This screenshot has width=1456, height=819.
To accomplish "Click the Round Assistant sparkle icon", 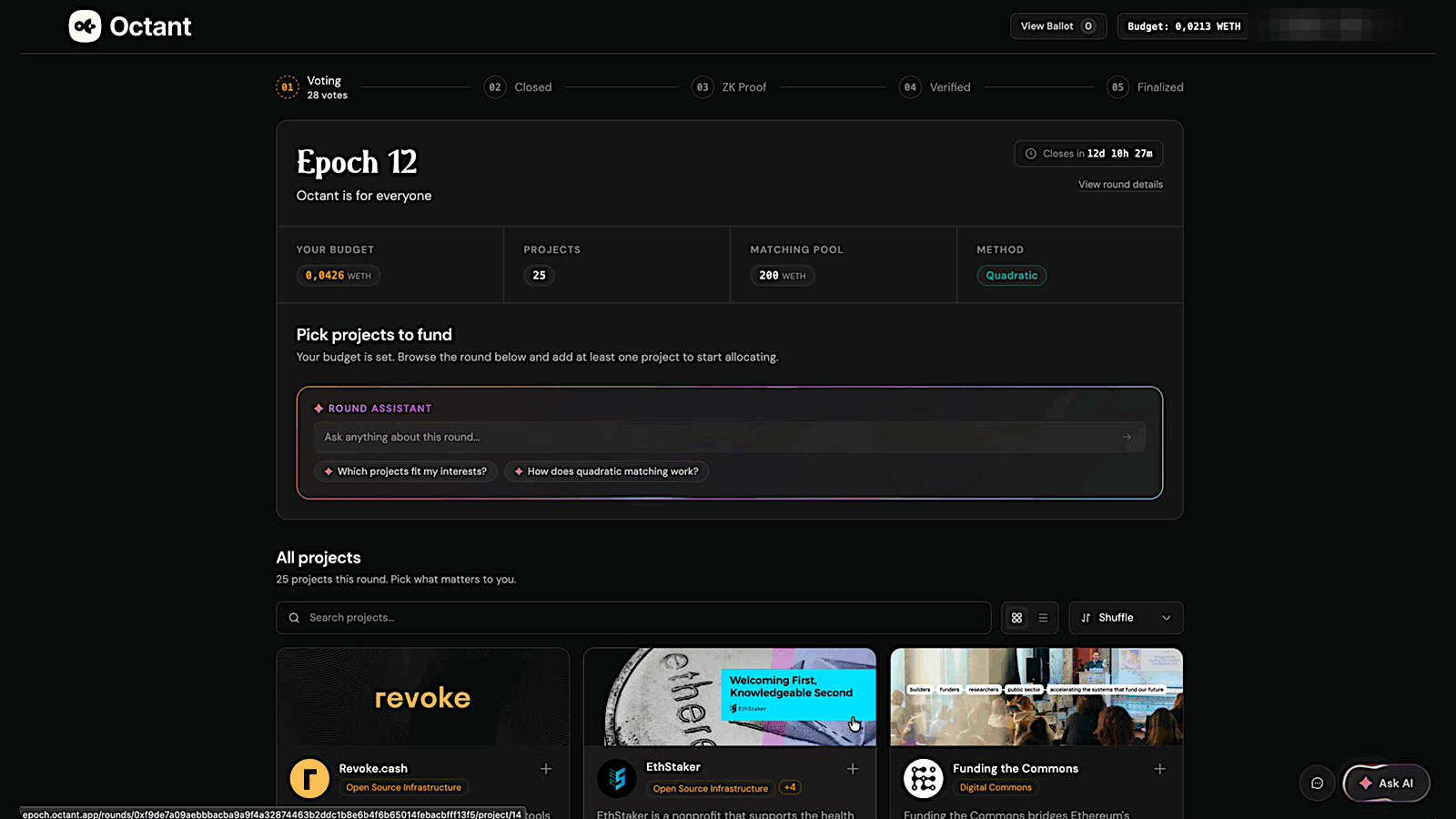I will click(x=318, y=409).
